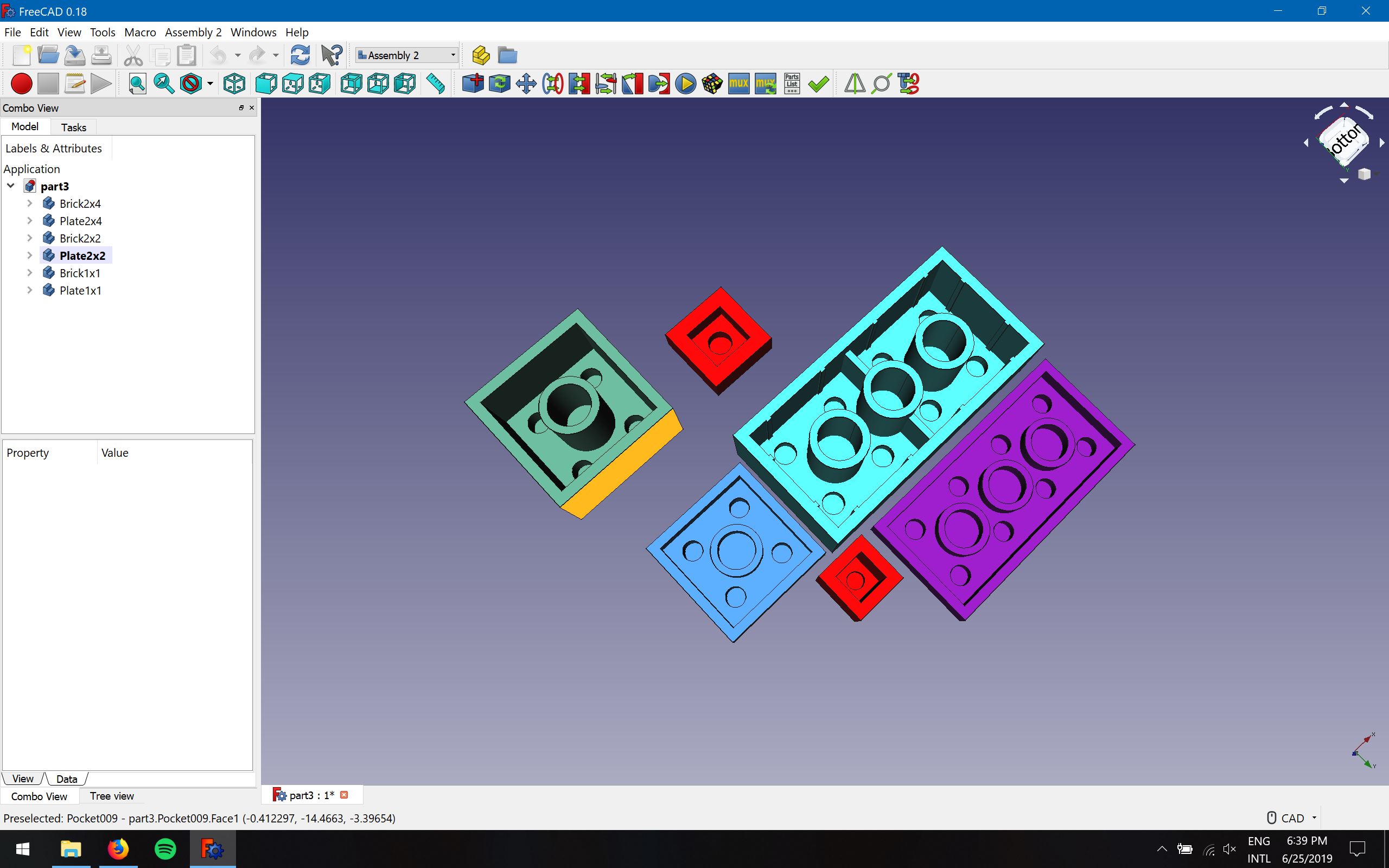
Task: Click the green checkmark toolbar icon
Action: click(x=818, y=84)
